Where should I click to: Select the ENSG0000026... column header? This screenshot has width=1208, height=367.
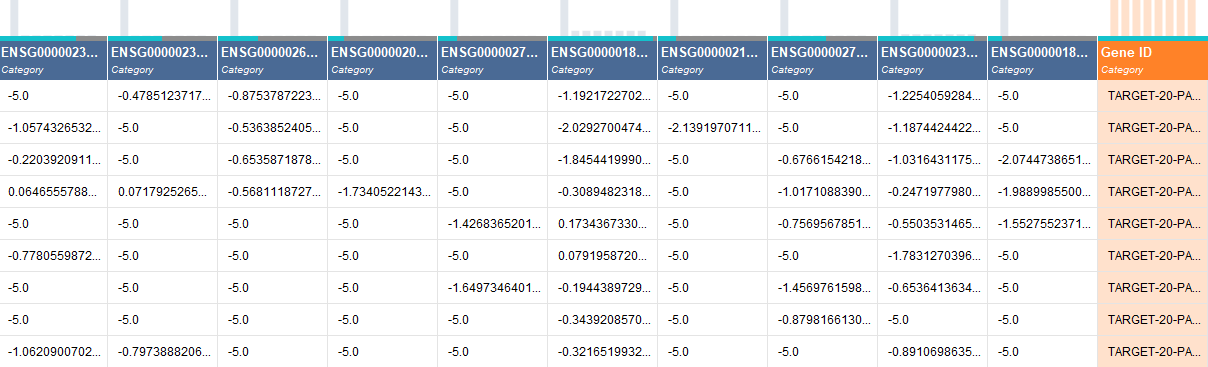[273, 60]
